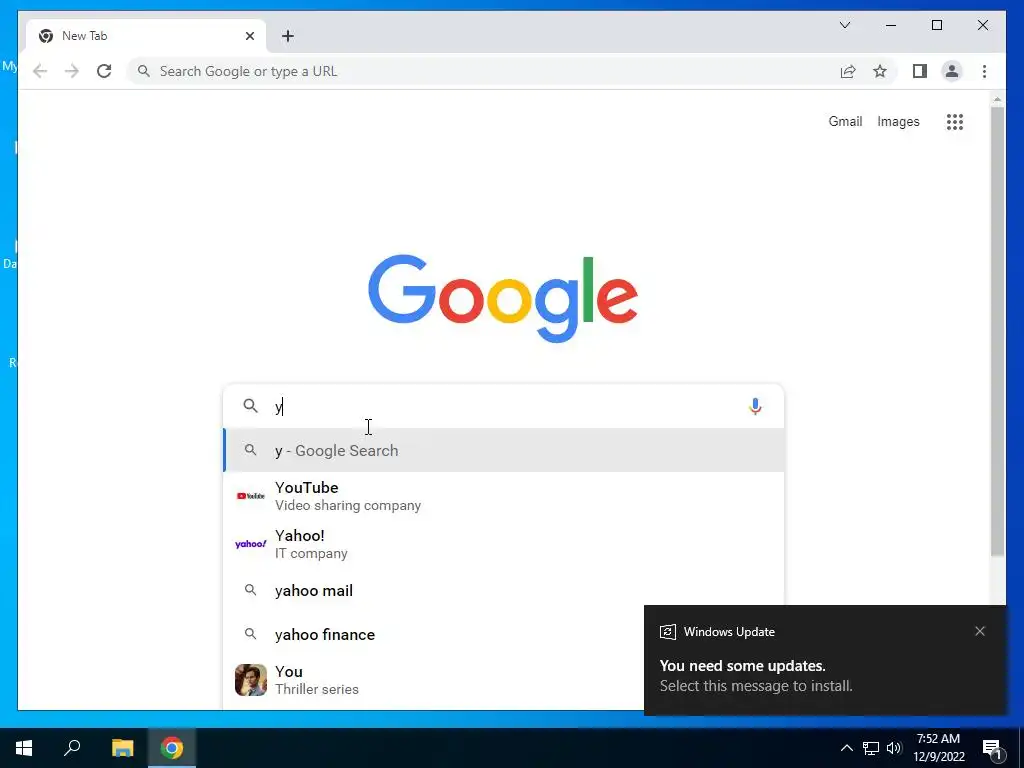Click the Chrome taskbar icon
Viewport: 1024px width, 768px height.
click(x=172, y=748)
